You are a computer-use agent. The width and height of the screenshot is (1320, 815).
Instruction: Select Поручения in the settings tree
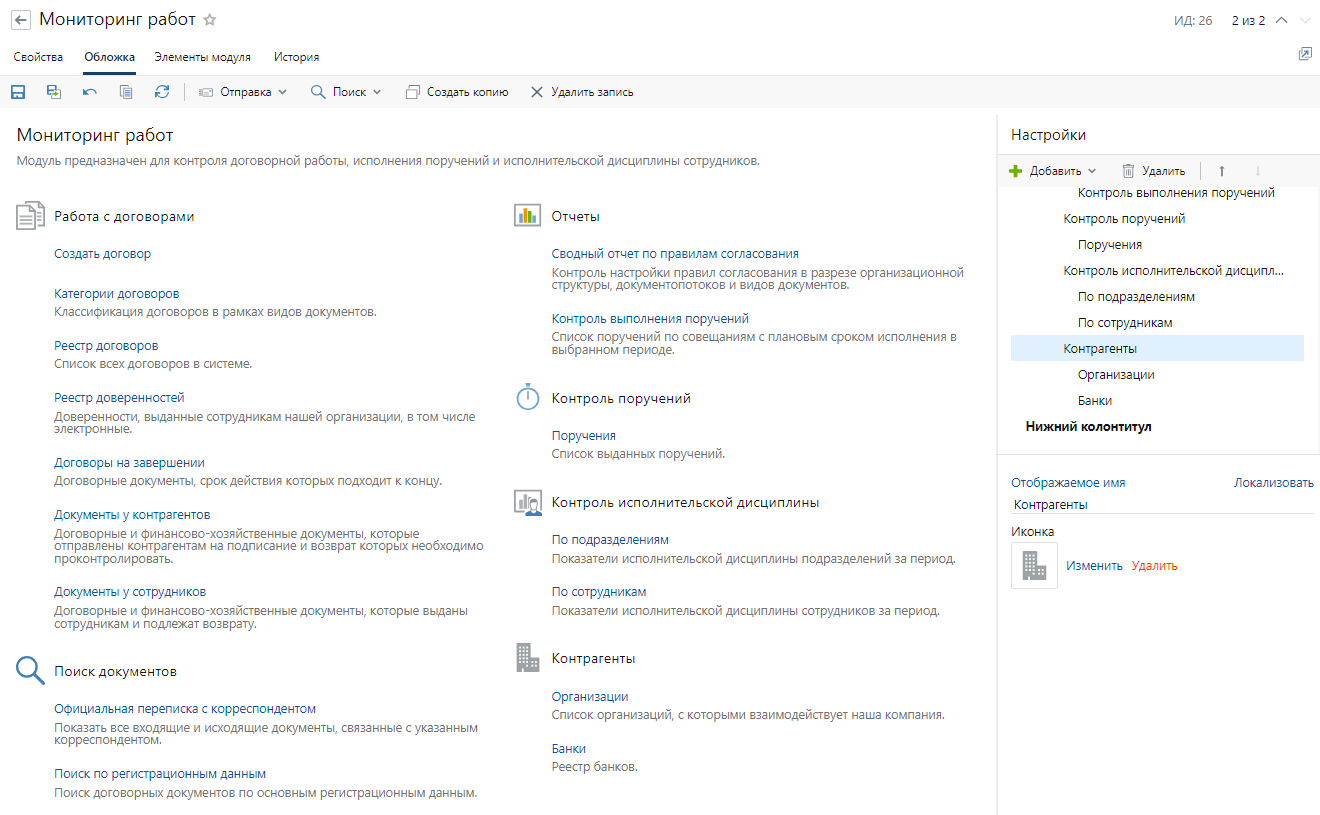tap(1110, 245)
